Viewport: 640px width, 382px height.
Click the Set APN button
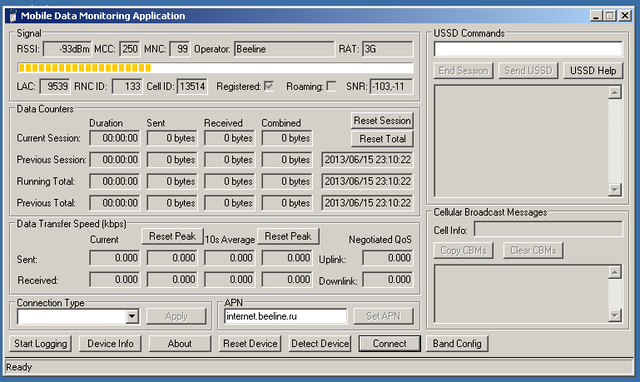[383, 316]
